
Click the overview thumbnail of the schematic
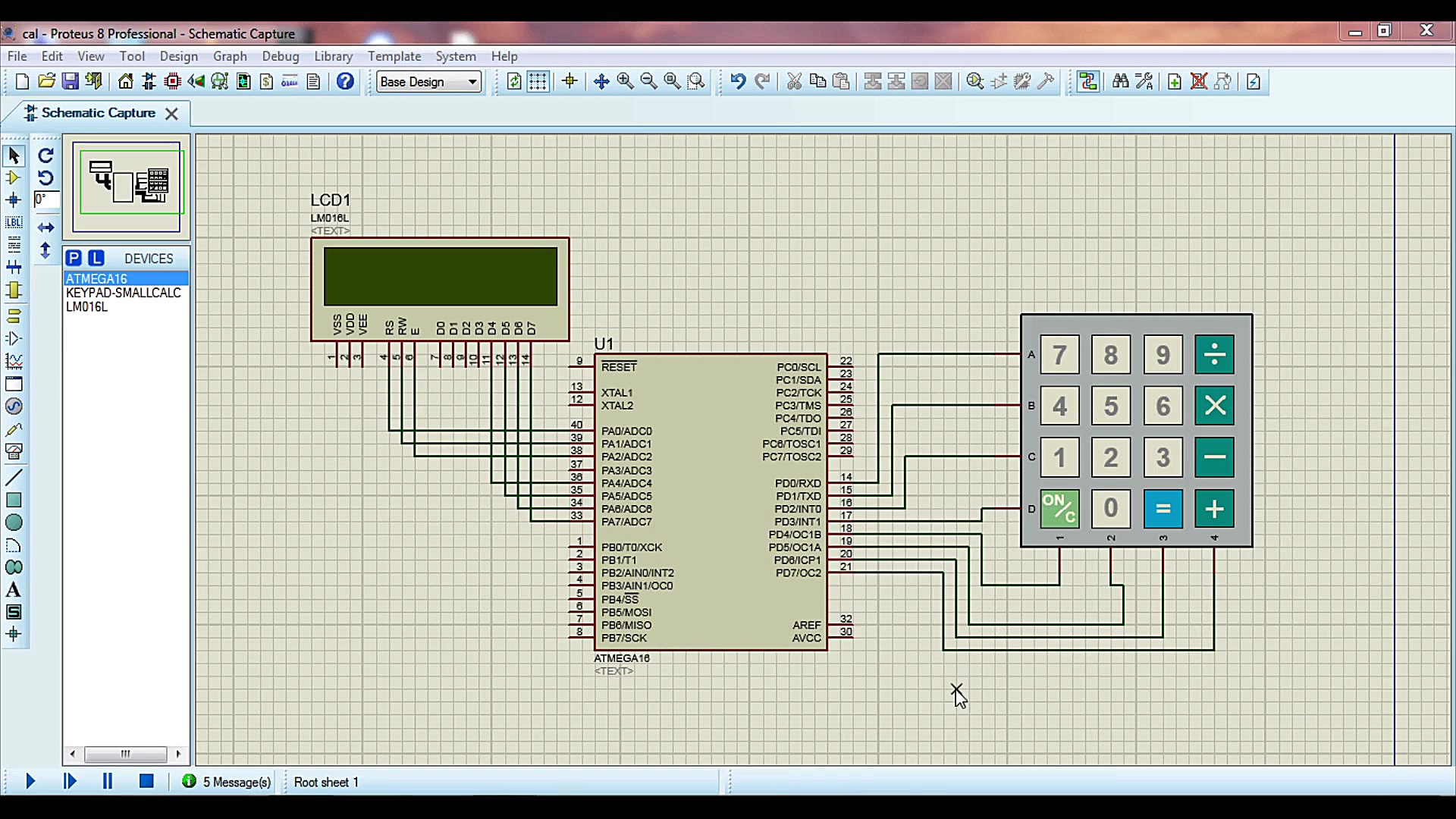127,187
